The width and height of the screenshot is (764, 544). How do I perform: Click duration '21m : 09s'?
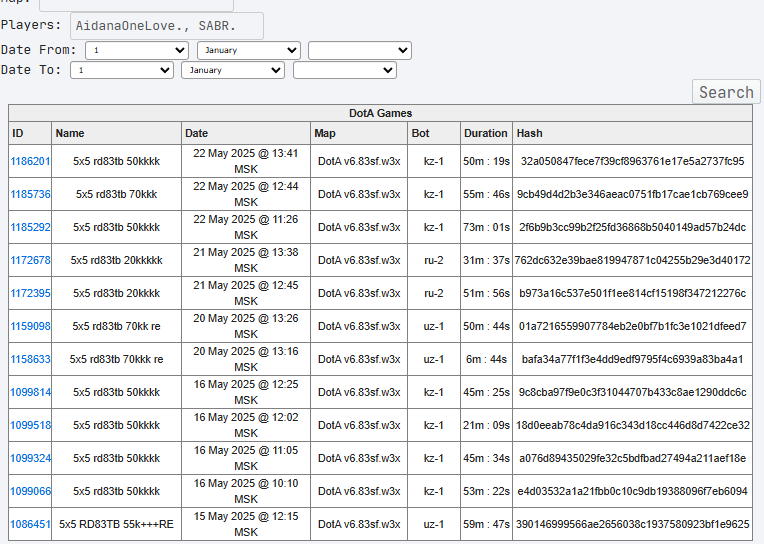coord(486,425)
